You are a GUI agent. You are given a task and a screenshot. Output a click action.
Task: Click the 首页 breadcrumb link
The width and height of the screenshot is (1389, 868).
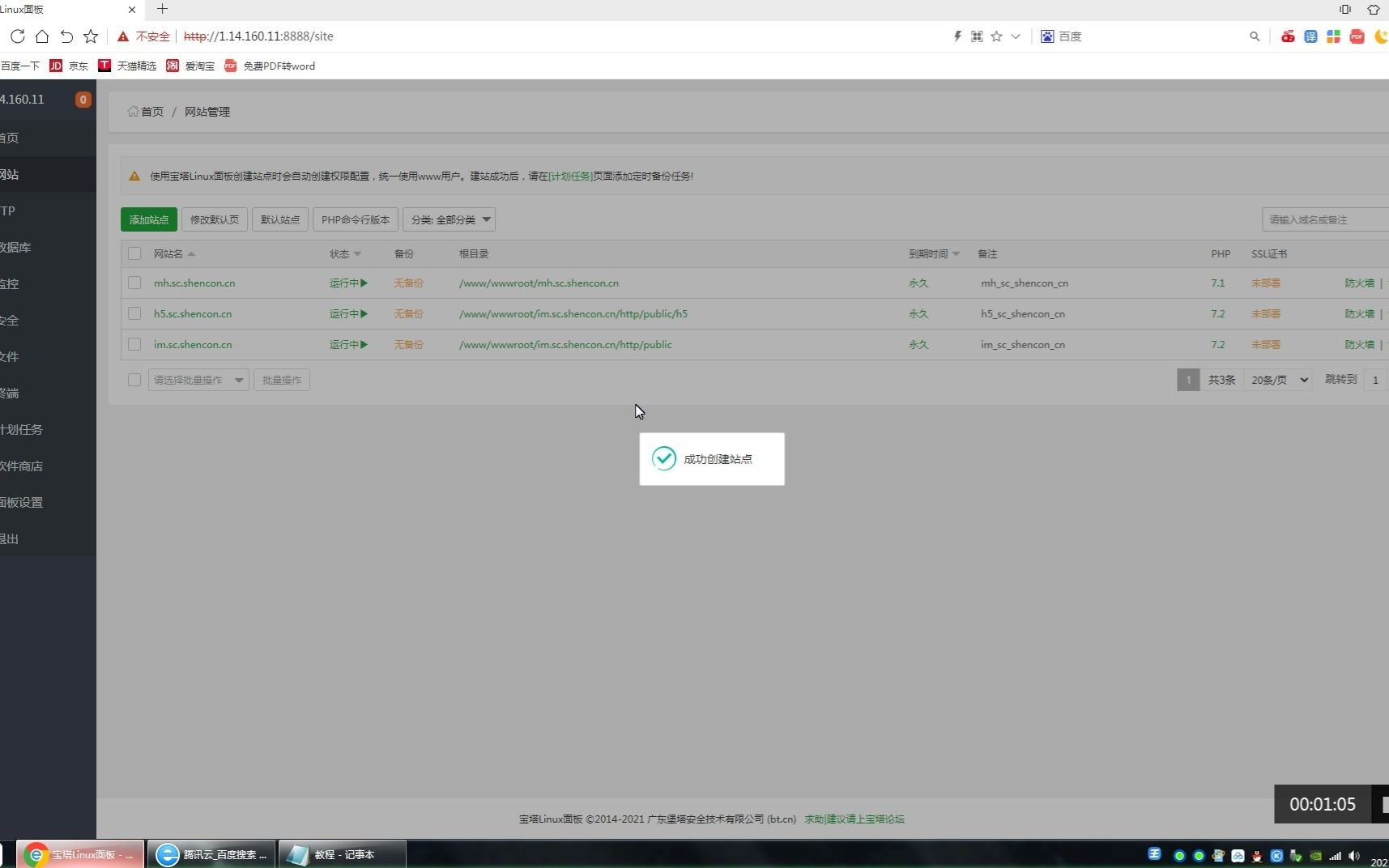coord(146,112)
